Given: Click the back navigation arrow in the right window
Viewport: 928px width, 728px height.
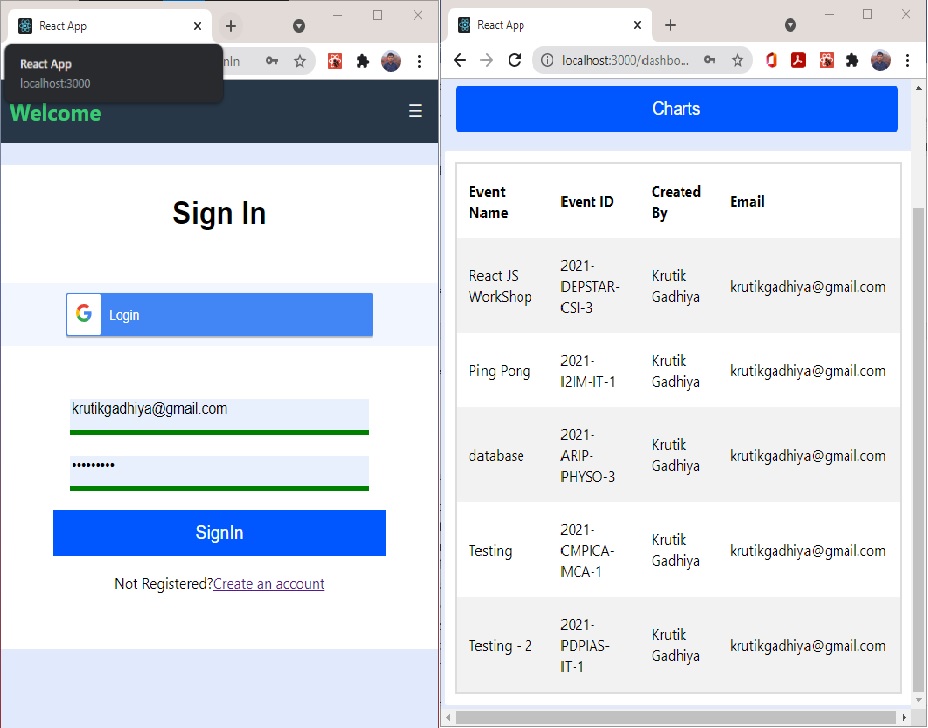Looking at the screenshot, I should tap(459, 60).
